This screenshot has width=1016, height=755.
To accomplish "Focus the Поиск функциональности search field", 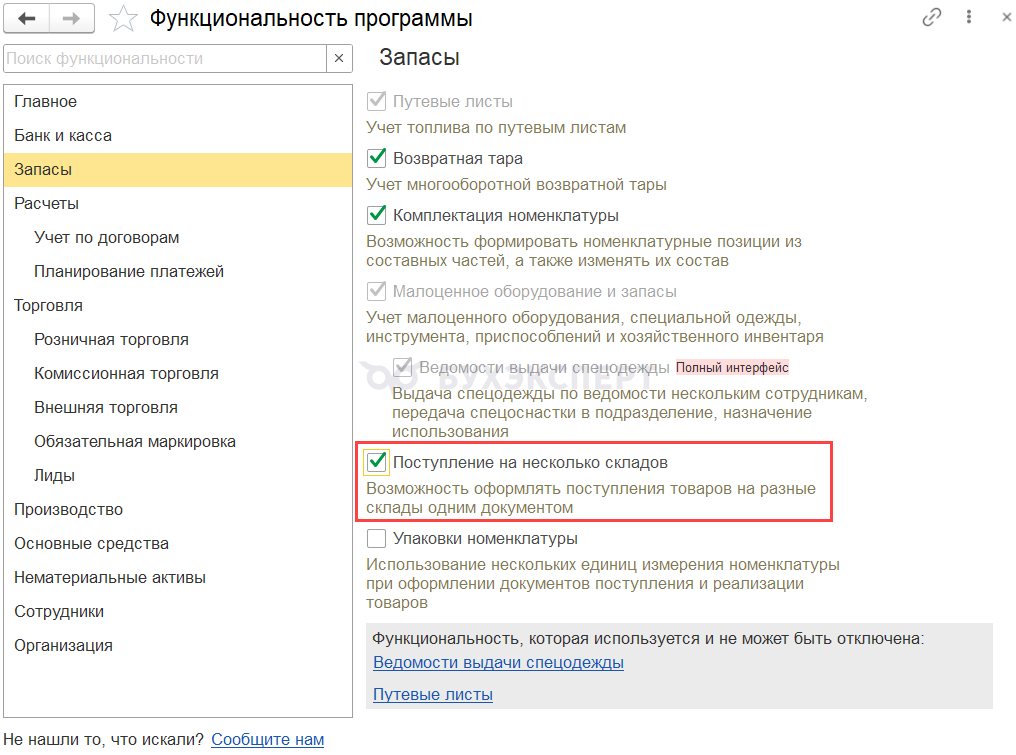I will [165, 58].
